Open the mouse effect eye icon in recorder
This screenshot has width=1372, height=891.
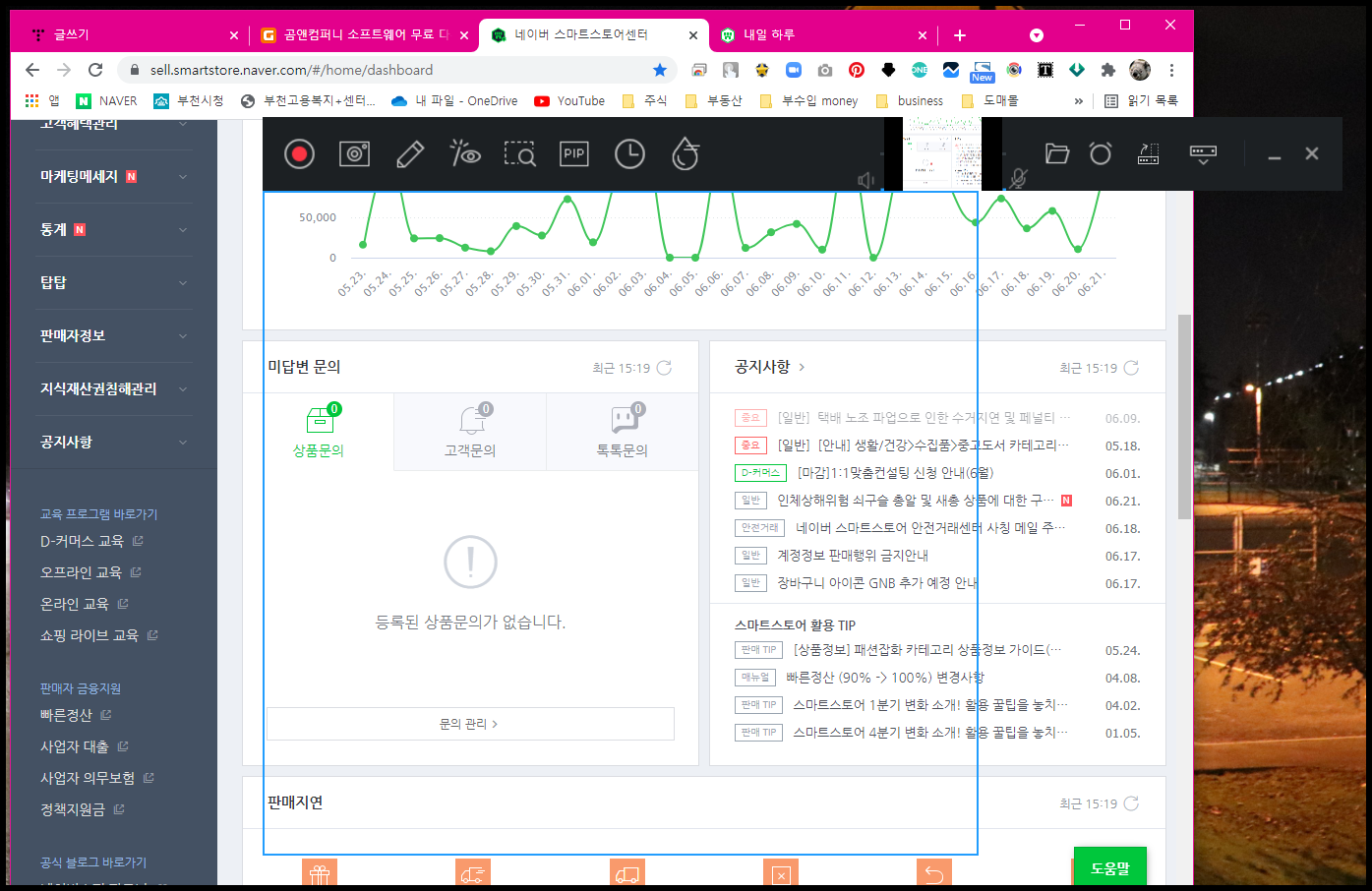coord(464,152)
